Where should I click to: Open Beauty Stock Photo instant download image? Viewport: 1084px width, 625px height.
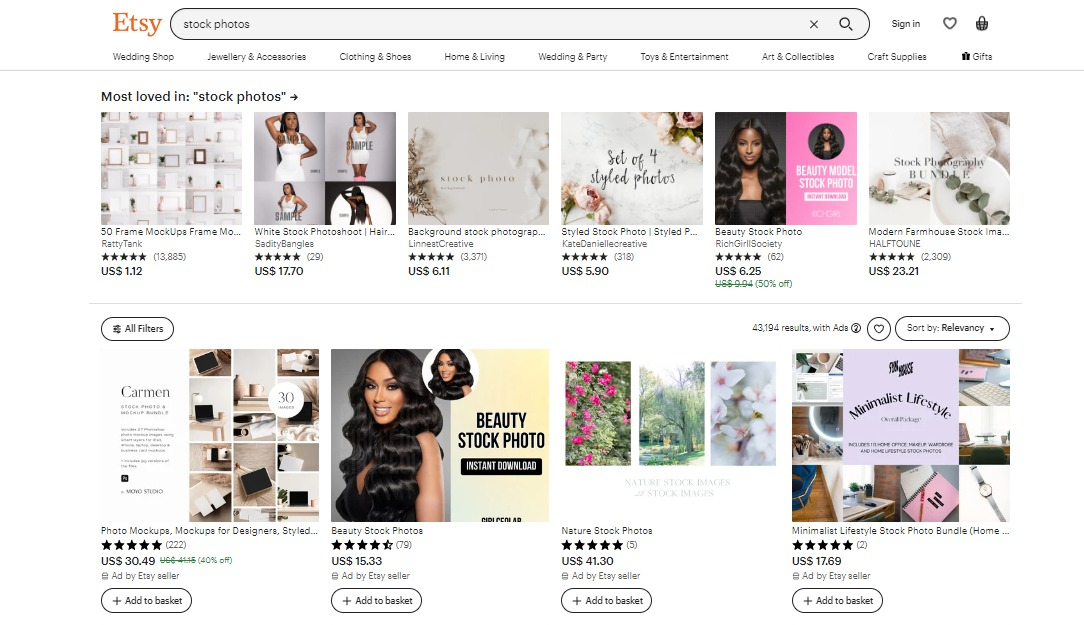pos(440,435)
